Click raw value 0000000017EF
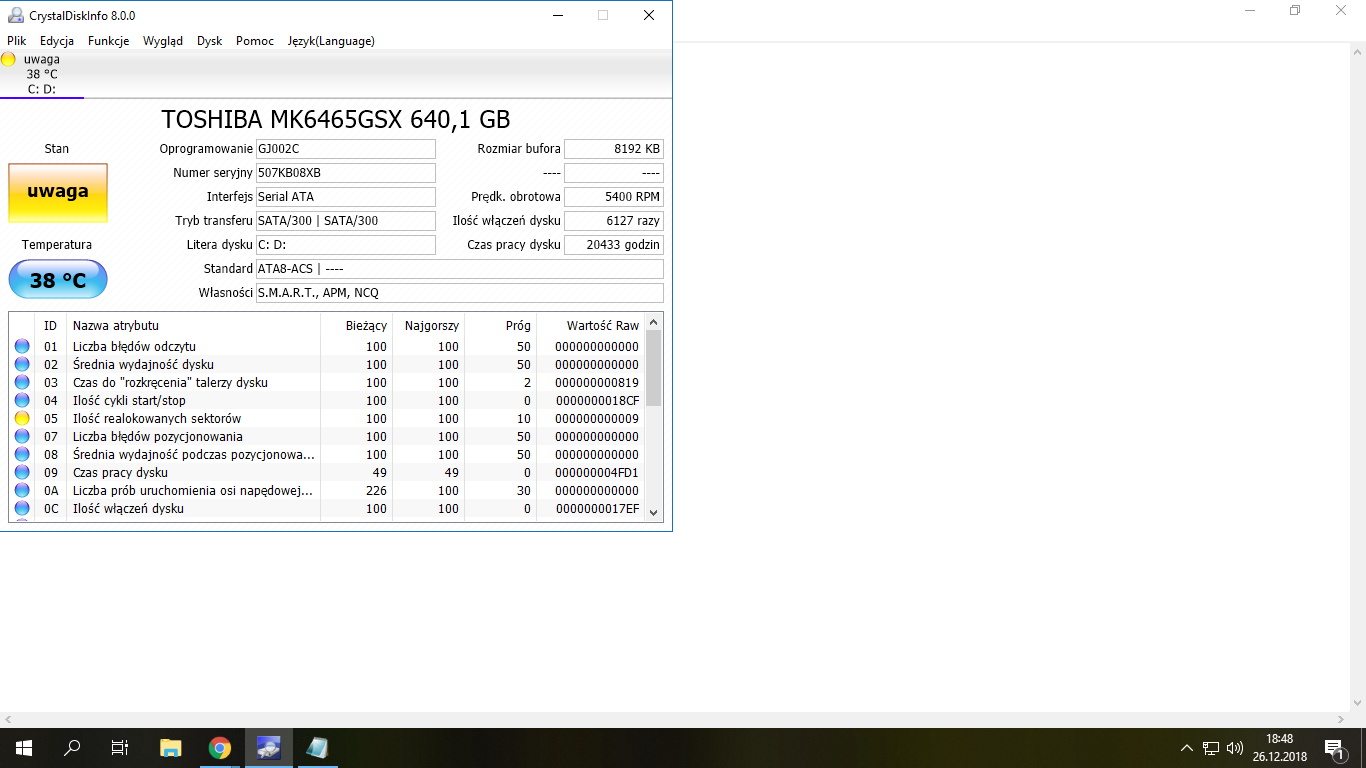Screen dimensions: 1366x768 [597, 509]
